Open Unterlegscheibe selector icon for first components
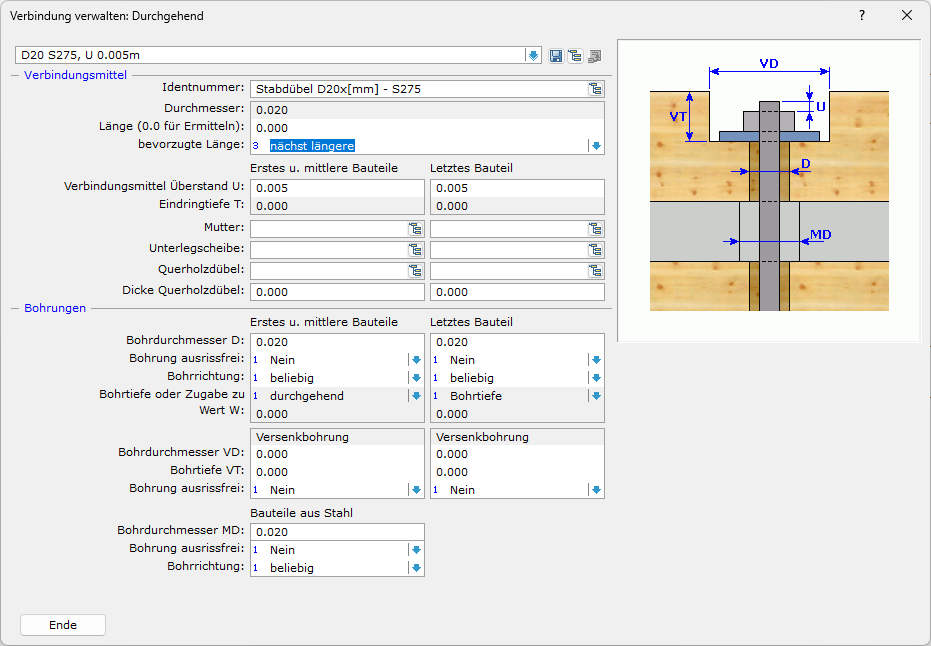Screen dimensions: 931x646 pyautogui.click(x=416, y=250)
